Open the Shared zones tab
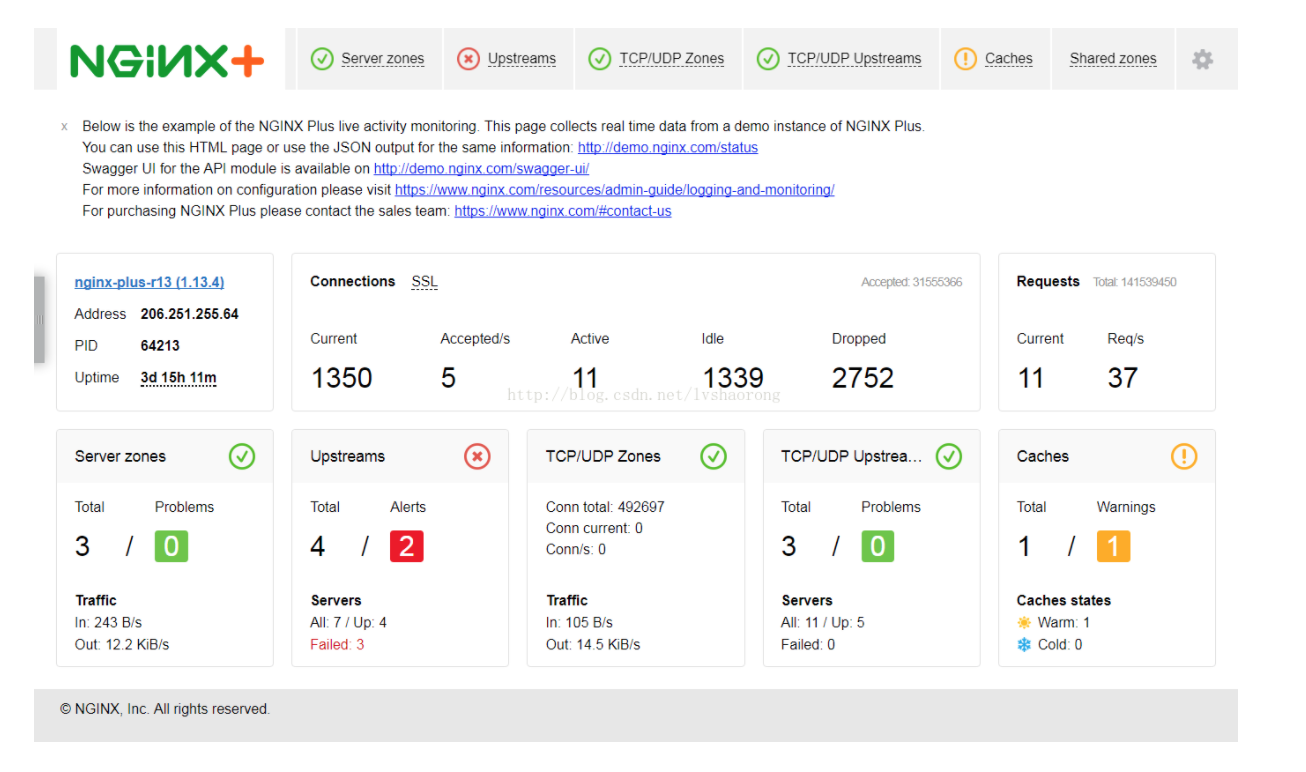This screenshot has width=1306, height=772. point(1113,59)
